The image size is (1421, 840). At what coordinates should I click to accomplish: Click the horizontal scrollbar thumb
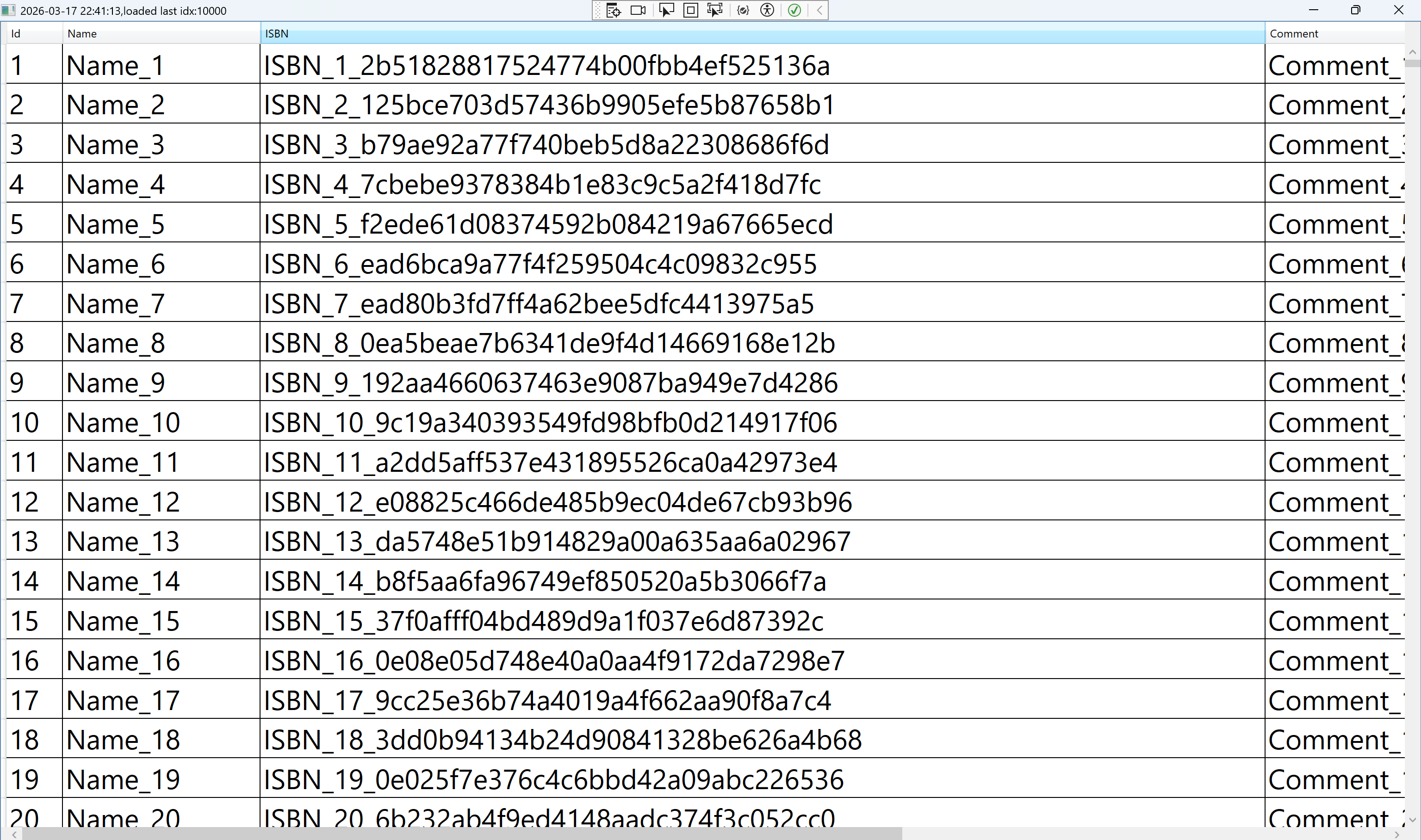point(461,834)
